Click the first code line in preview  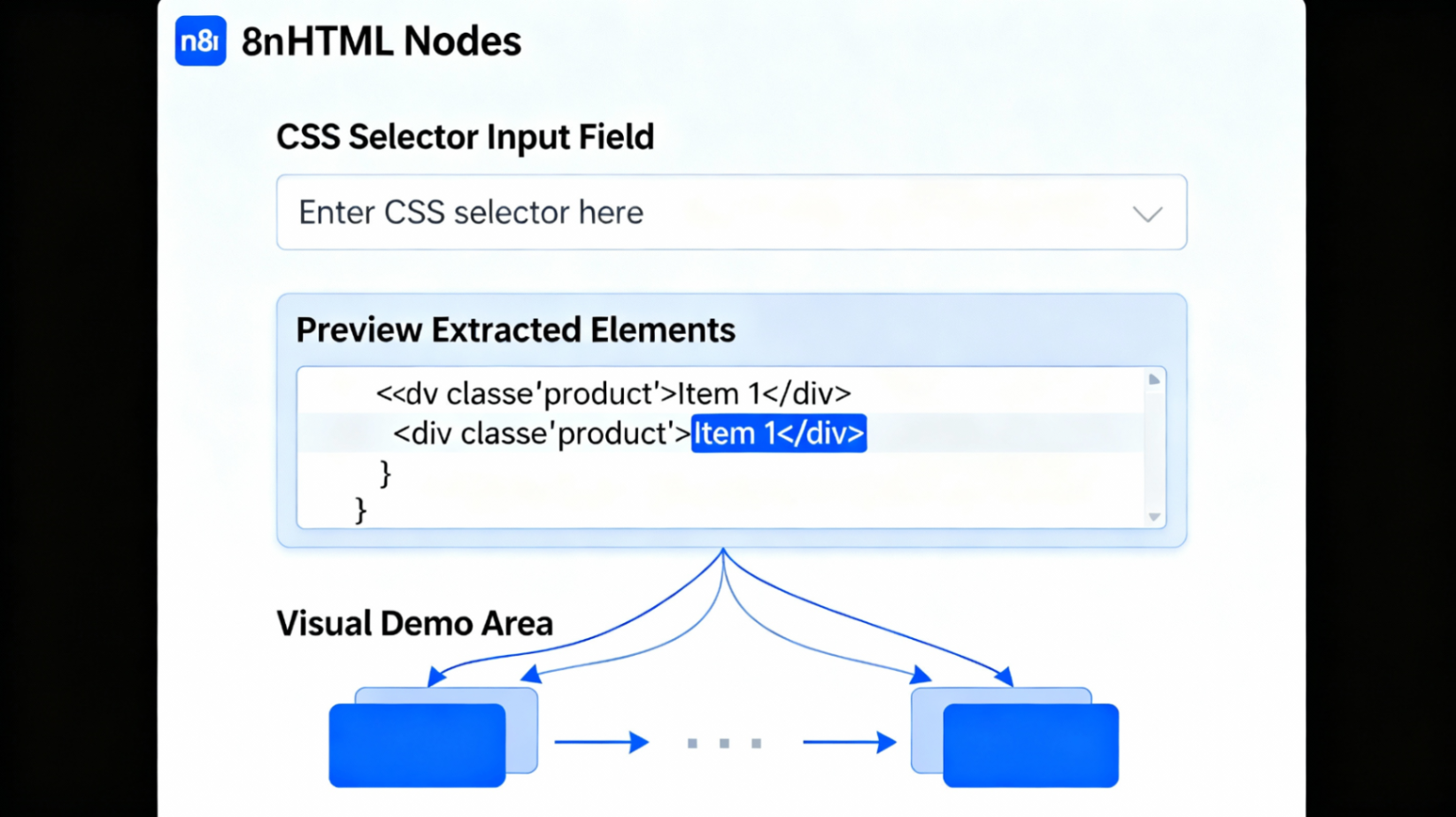point(612,393)
